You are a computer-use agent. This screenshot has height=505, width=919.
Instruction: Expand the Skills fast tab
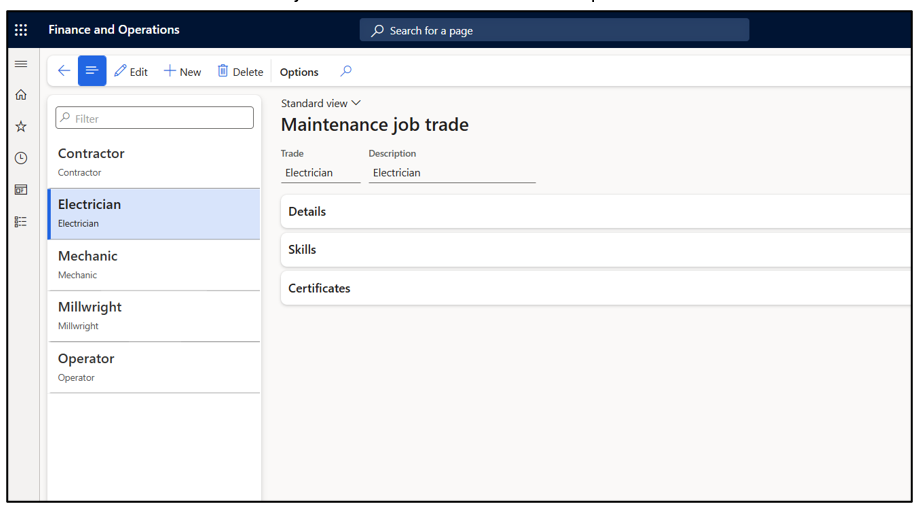[x=595, y=250]
